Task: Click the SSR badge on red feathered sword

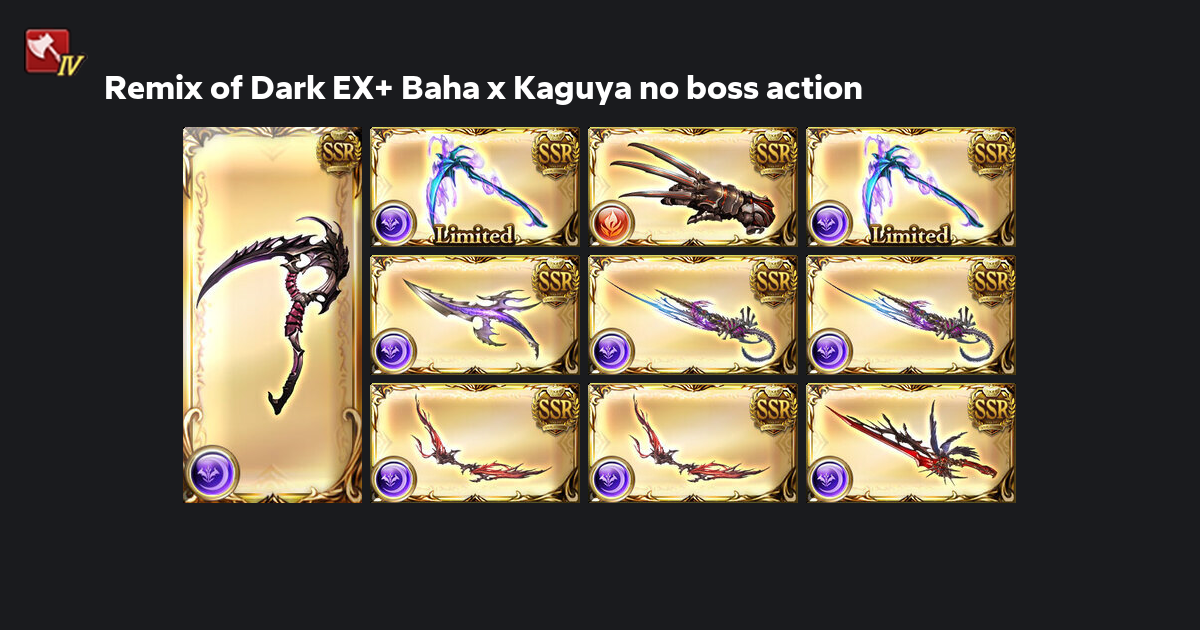Action: [x=993, y=409]
